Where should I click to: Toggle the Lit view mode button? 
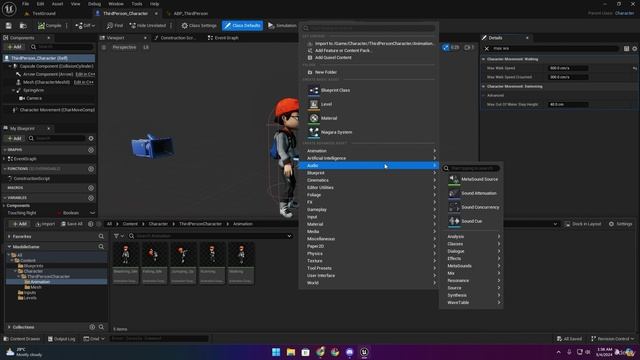coord(146,47)
